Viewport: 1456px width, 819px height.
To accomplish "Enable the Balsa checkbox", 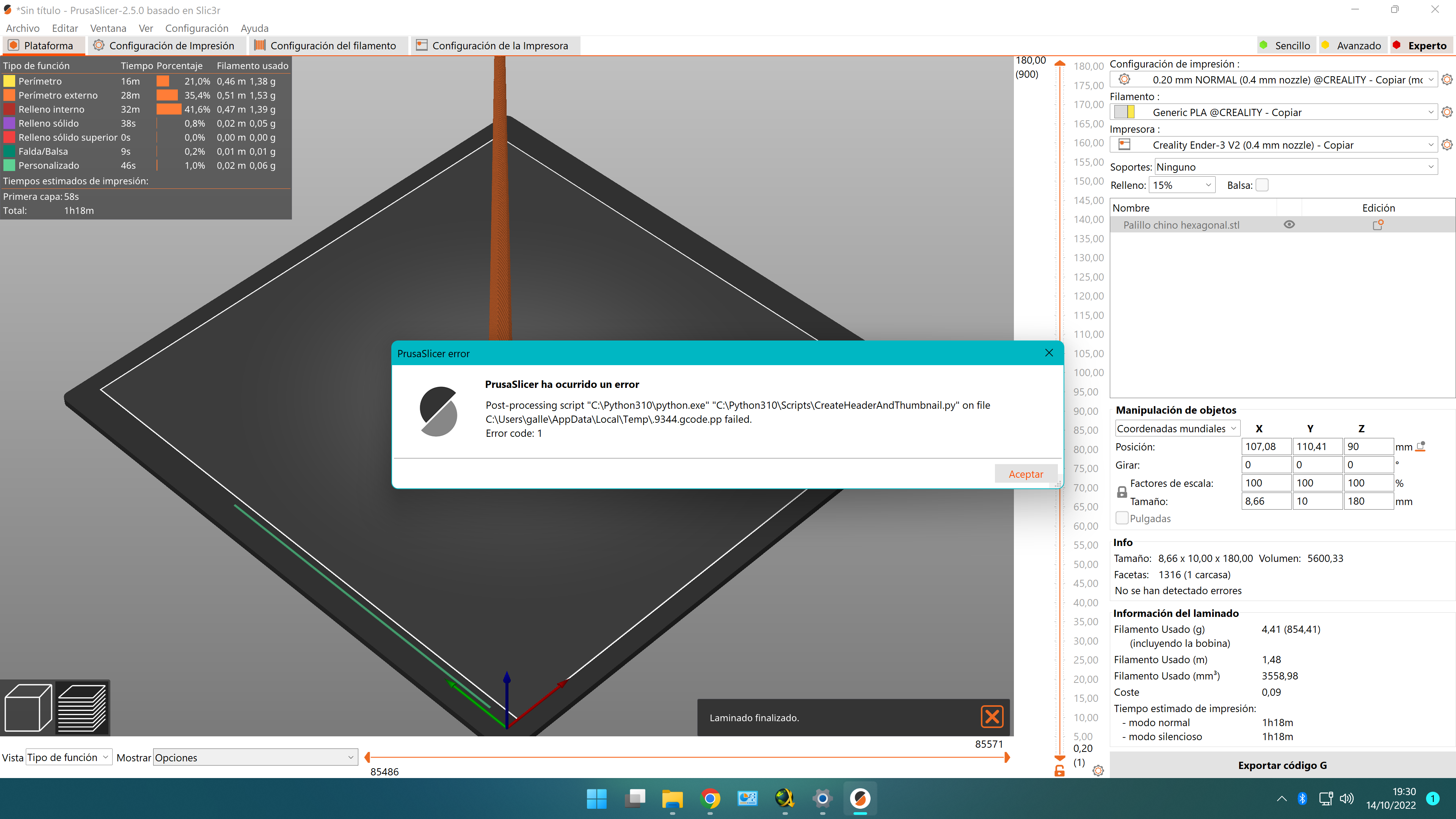I will coord(1262,185).
